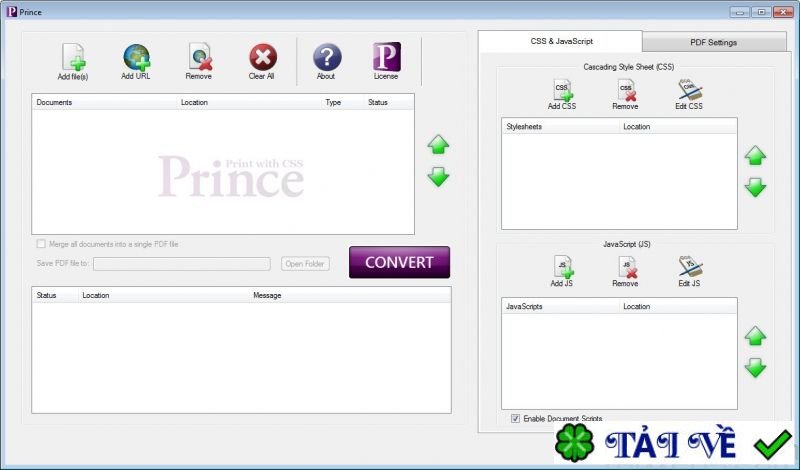The height and width of the screenshot is (470, 800).
Task: Click the Prince logo in title bar
Action: pyautogui.click(x=12, y=12)
